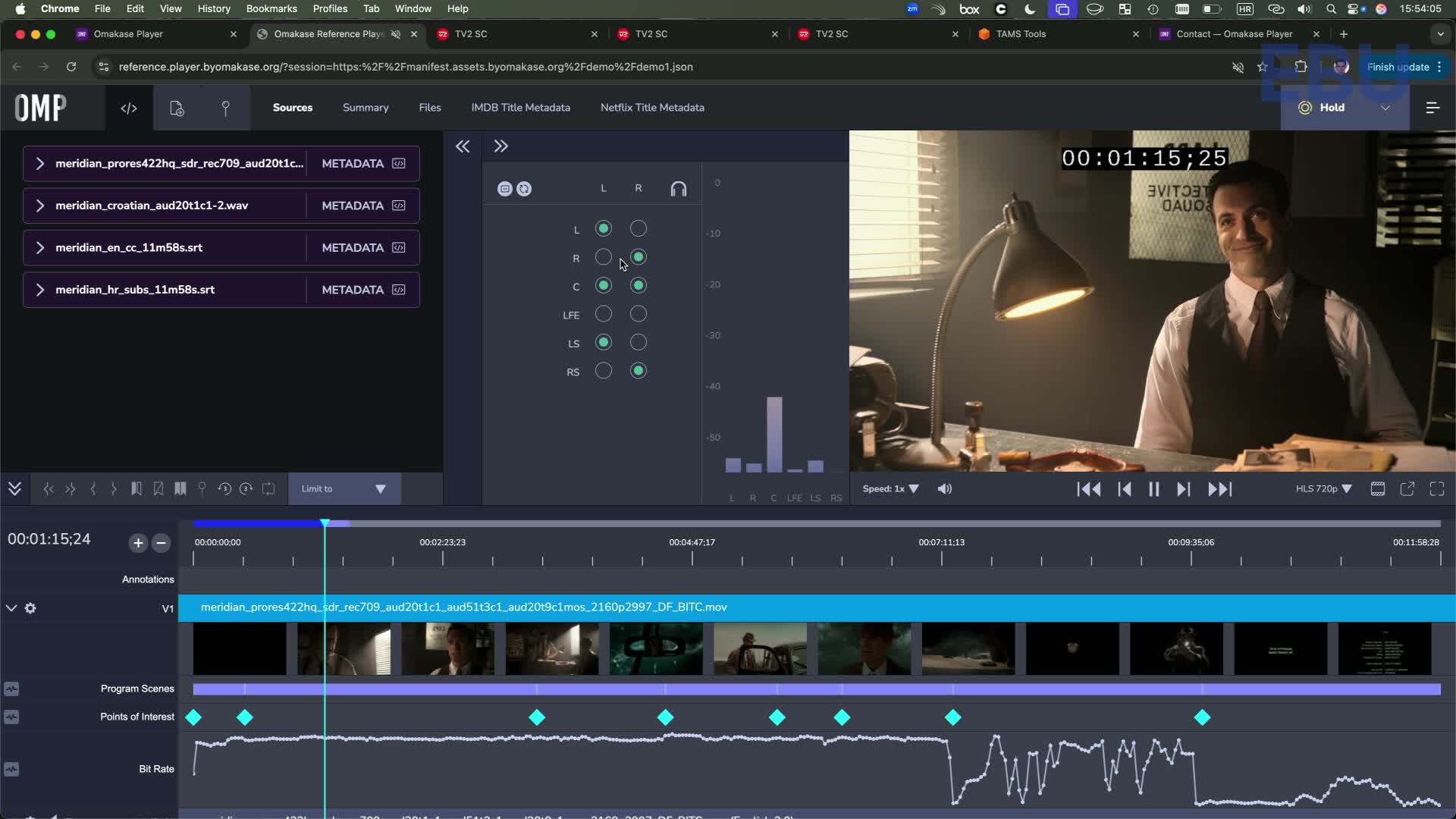This screenshot has width=1456, height=819.
Task: Switch to the Summary tab
Action: pos(366,108)
